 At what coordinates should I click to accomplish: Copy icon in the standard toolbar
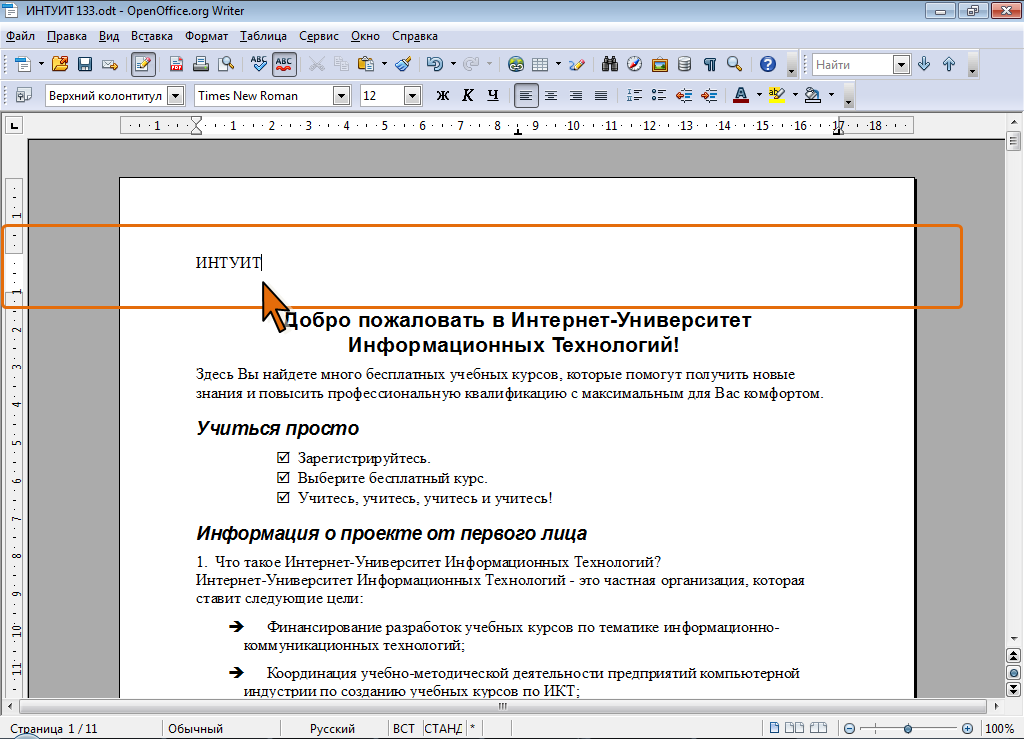342,64
